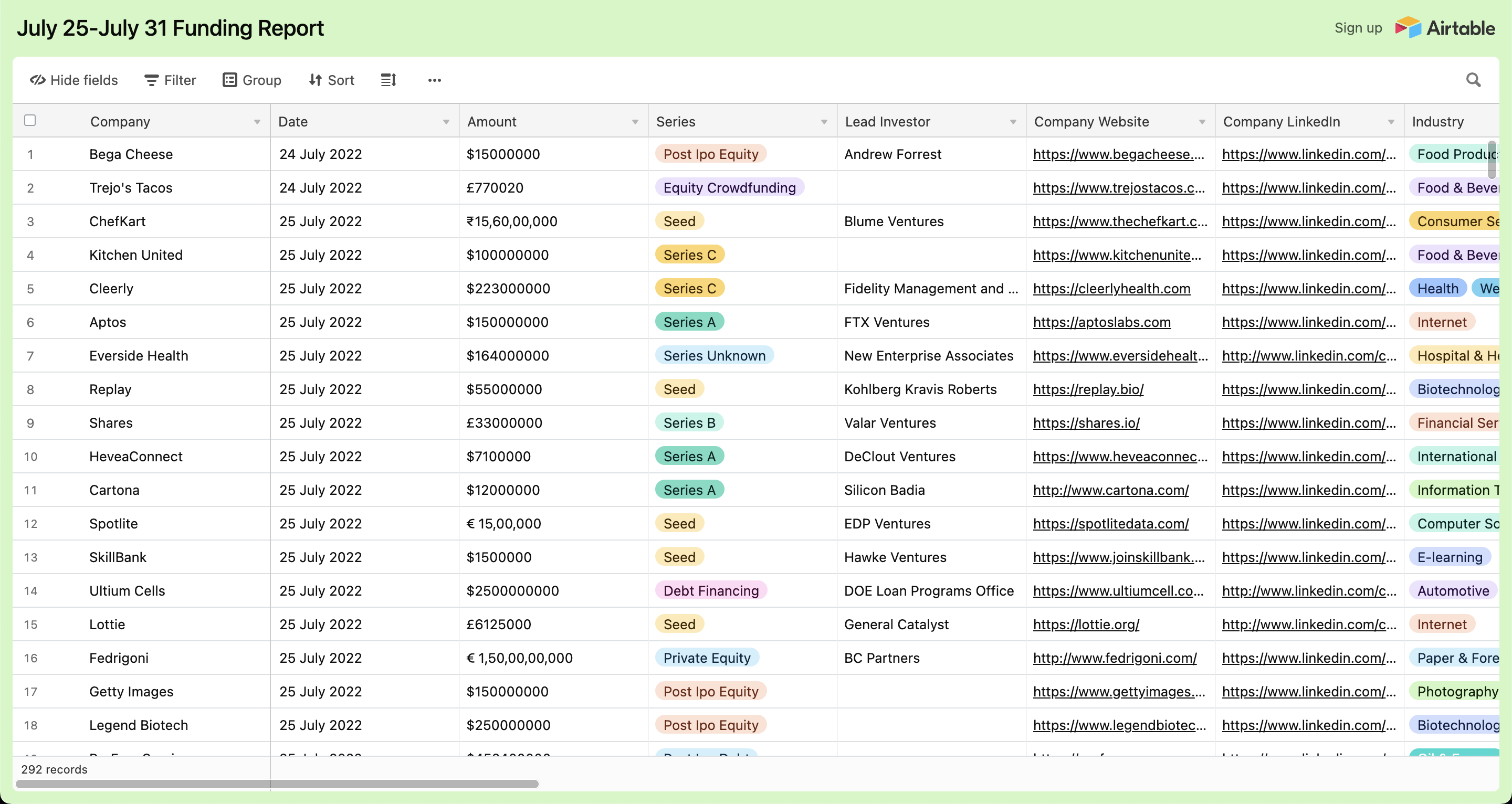1512x804 pixels.
Task: Open the row height icon
Action: click(x=388, y=80)
